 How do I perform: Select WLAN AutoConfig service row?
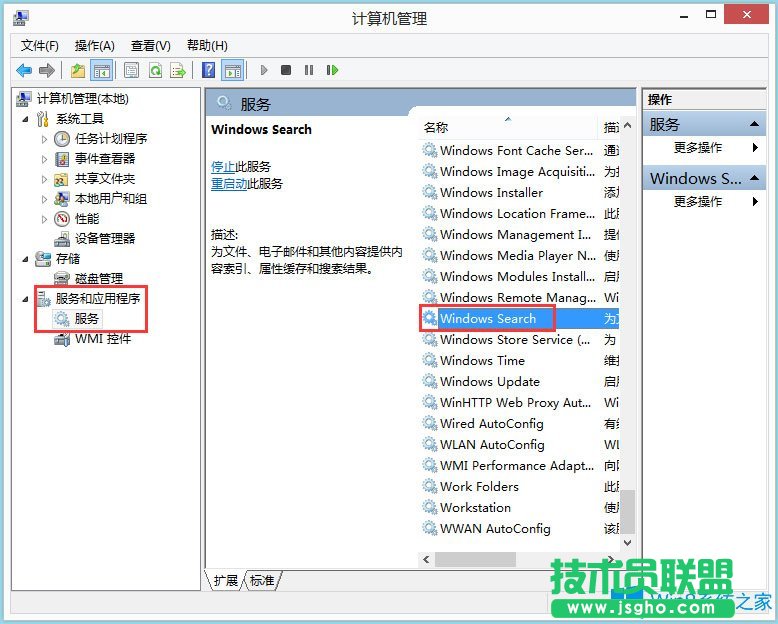[519, 444]
